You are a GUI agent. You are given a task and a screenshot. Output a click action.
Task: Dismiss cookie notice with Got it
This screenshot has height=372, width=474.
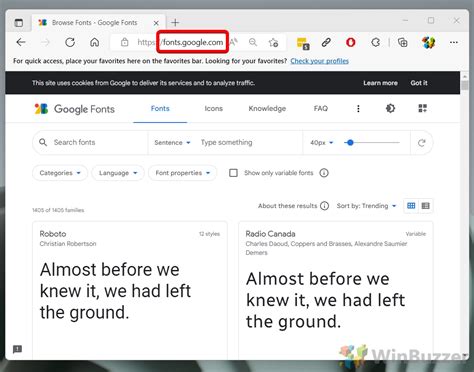(x=419, y=83)
